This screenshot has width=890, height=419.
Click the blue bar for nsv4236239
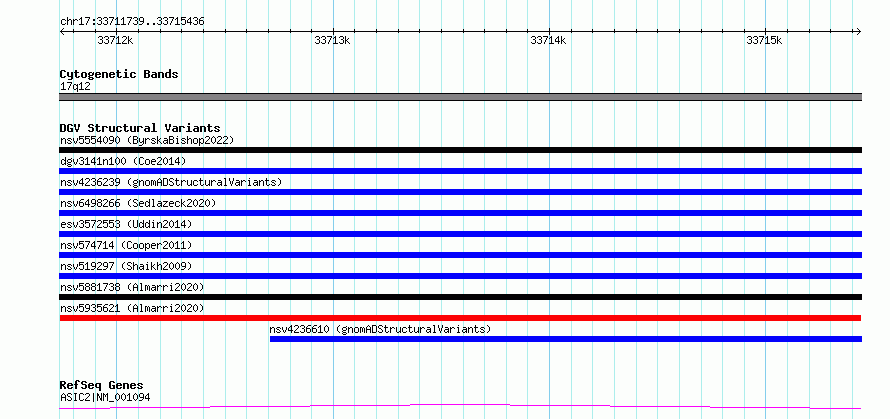coord(461,192)
